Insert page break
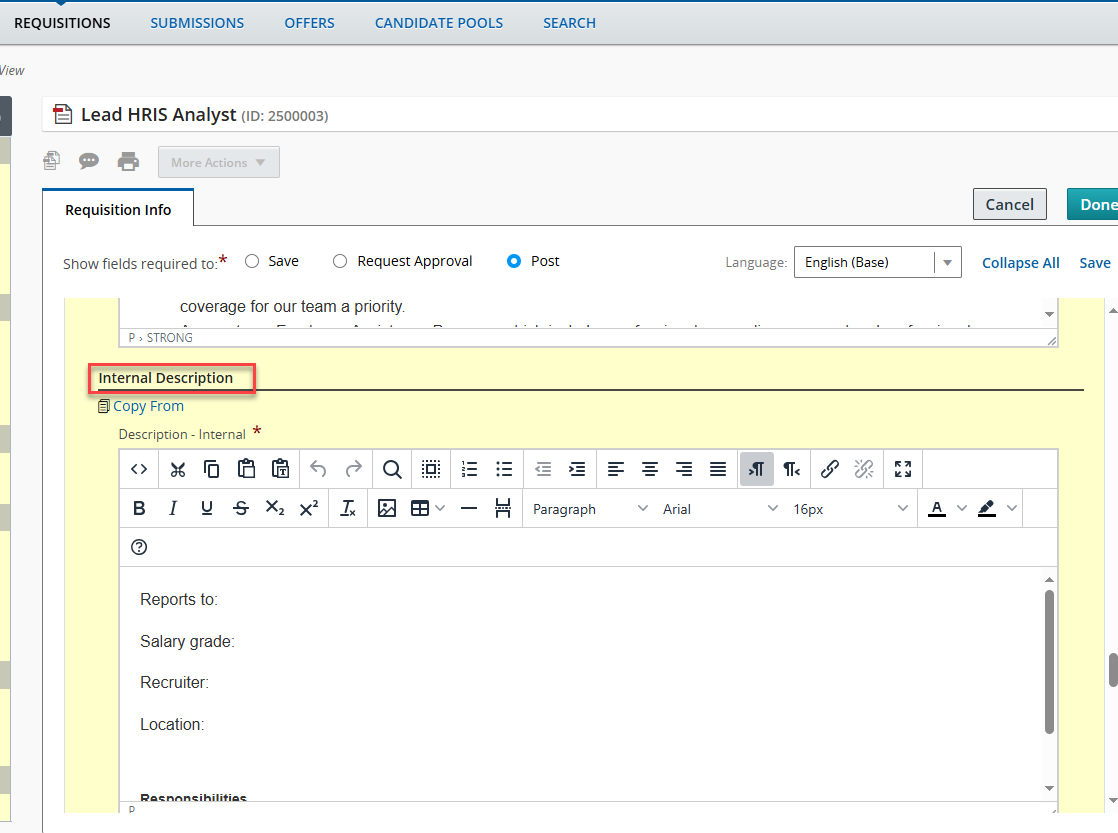Screen dimensions: 1118x833 point(503,509)
